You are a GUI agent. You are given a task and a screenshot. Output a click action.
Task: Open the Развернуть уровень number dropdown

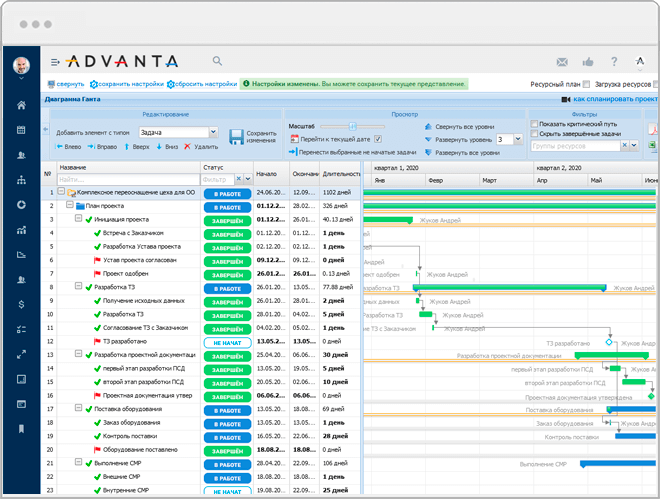click(518, 139)
